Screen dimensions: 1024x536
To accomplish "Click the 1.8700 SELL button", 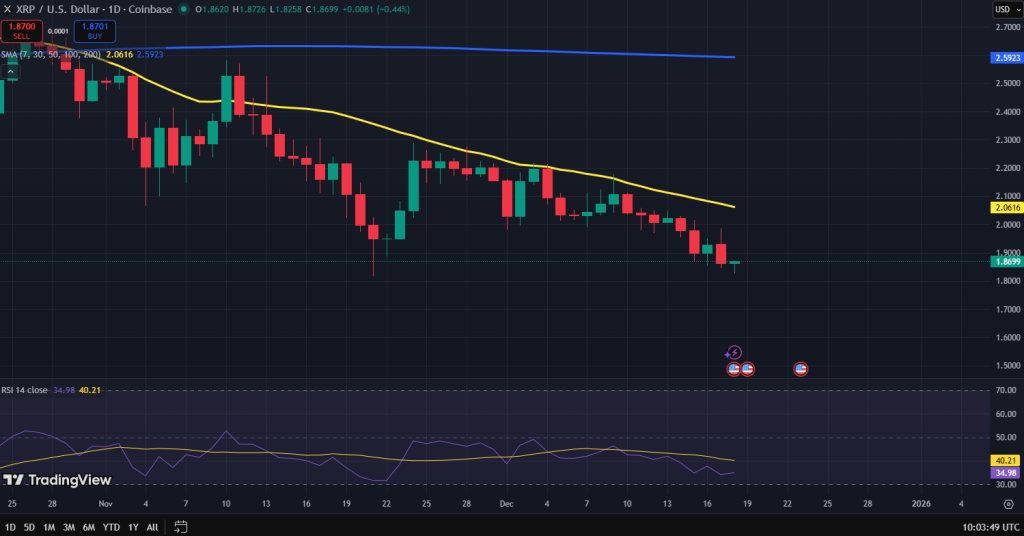I will 22,31.
